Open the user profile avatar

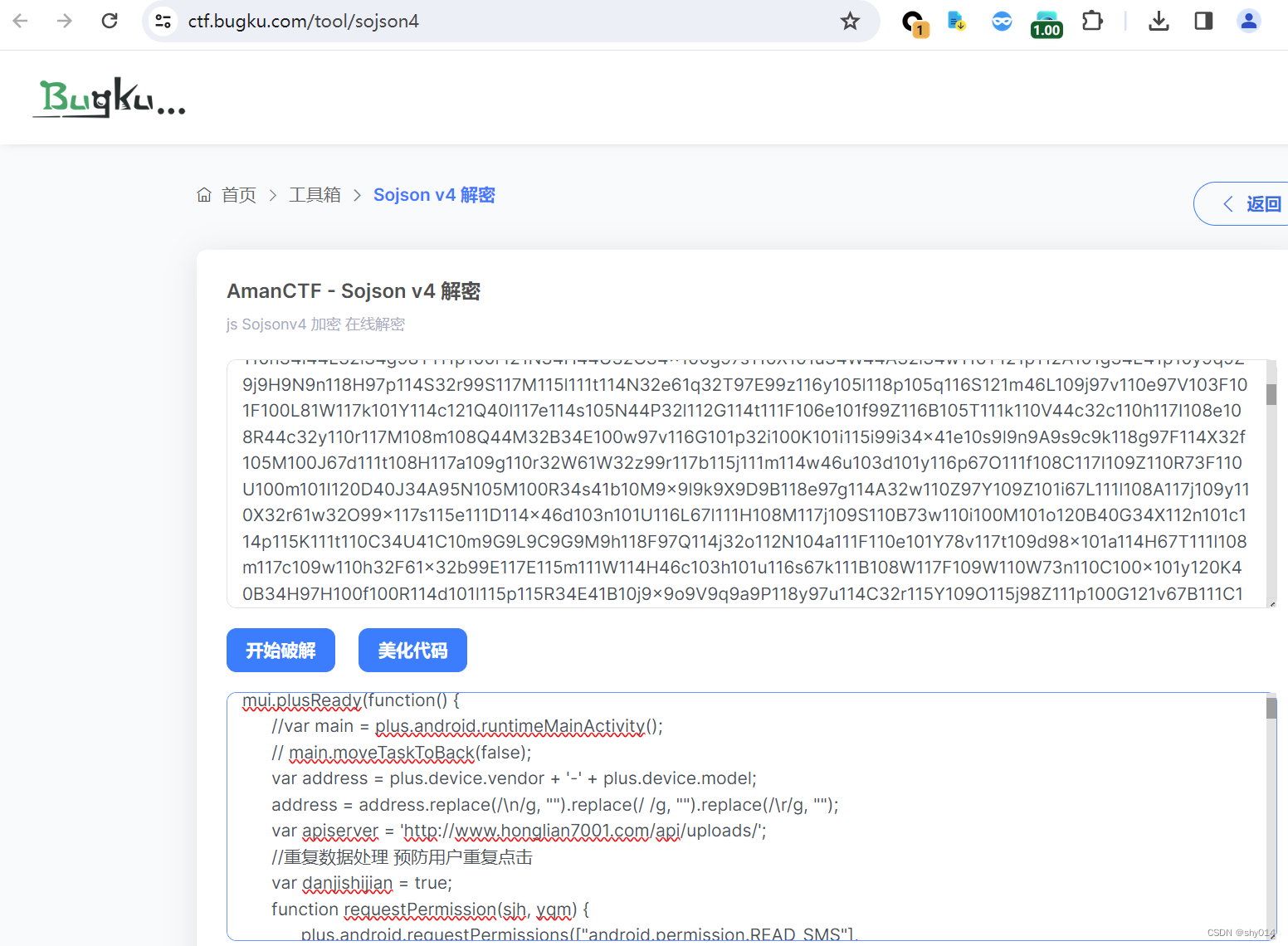click(1248, 21)
